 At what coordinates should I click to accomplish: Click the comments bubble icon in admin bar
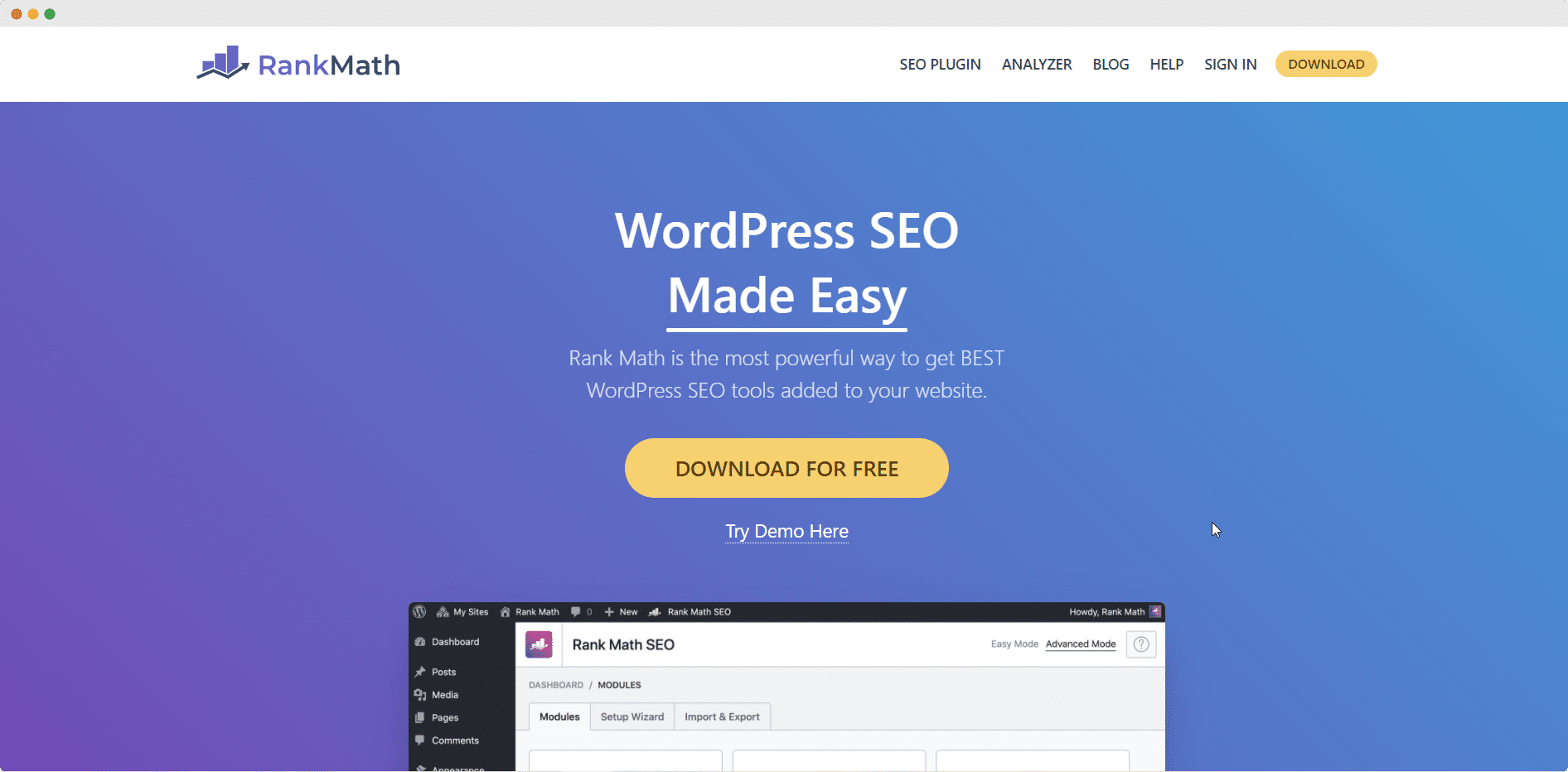click(x=576, y=612)
